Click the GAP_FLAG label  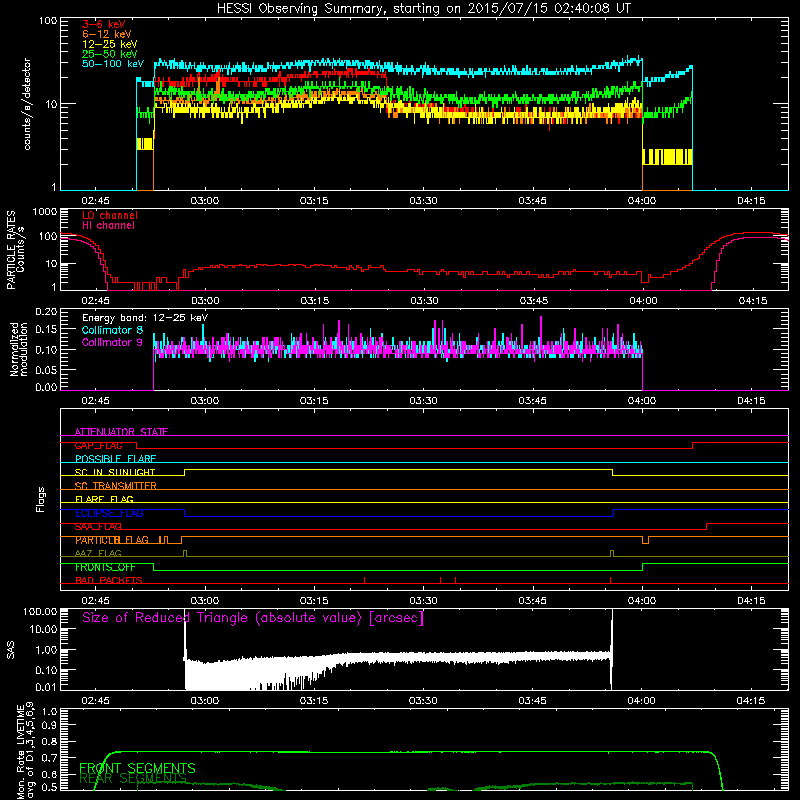coord(98,445)
